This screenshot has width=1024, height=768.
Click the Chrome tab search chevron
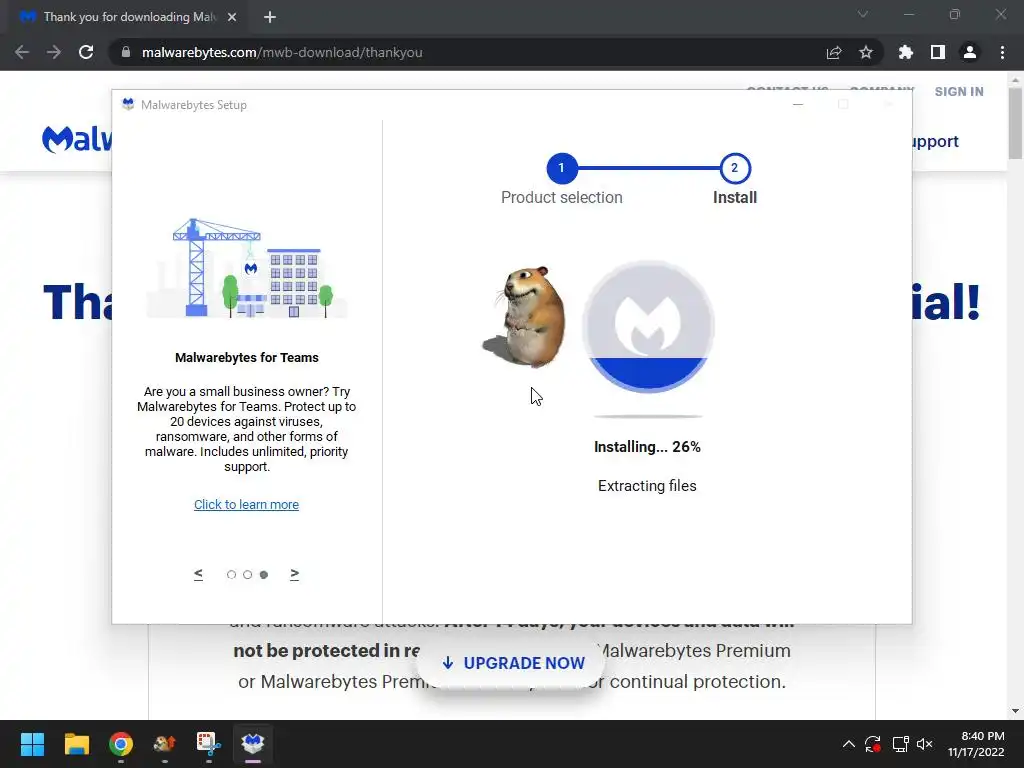pos(863,14)
